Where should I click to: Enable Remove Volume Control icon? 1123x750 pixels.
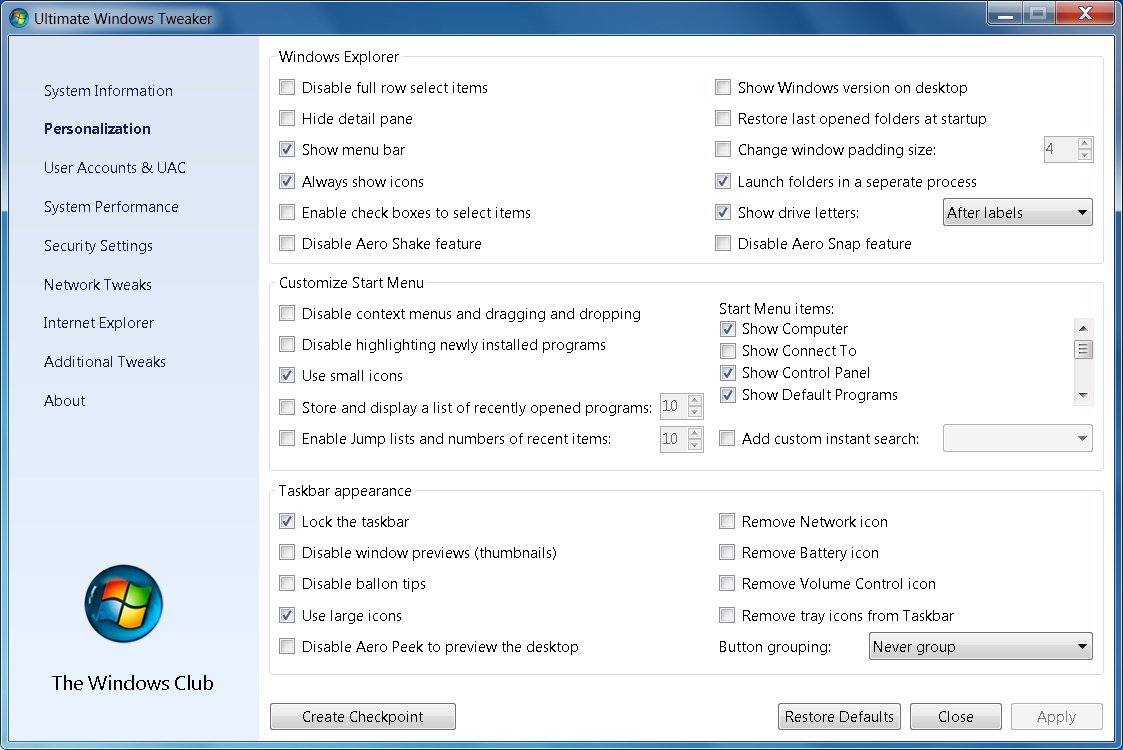[x=727, y=583]
